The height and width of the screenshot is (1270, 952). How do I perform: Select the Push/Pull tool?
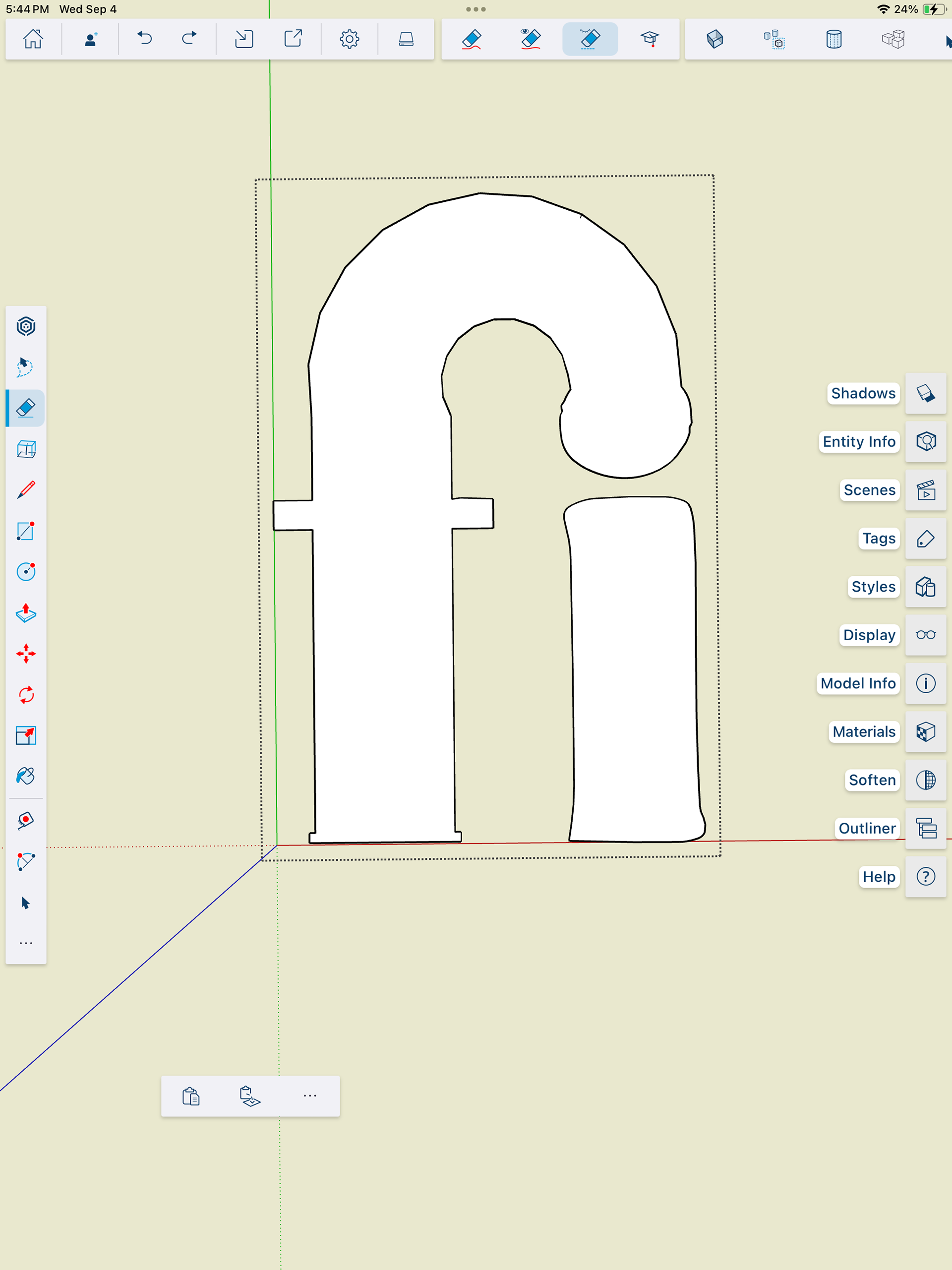[x=26, y=612]
